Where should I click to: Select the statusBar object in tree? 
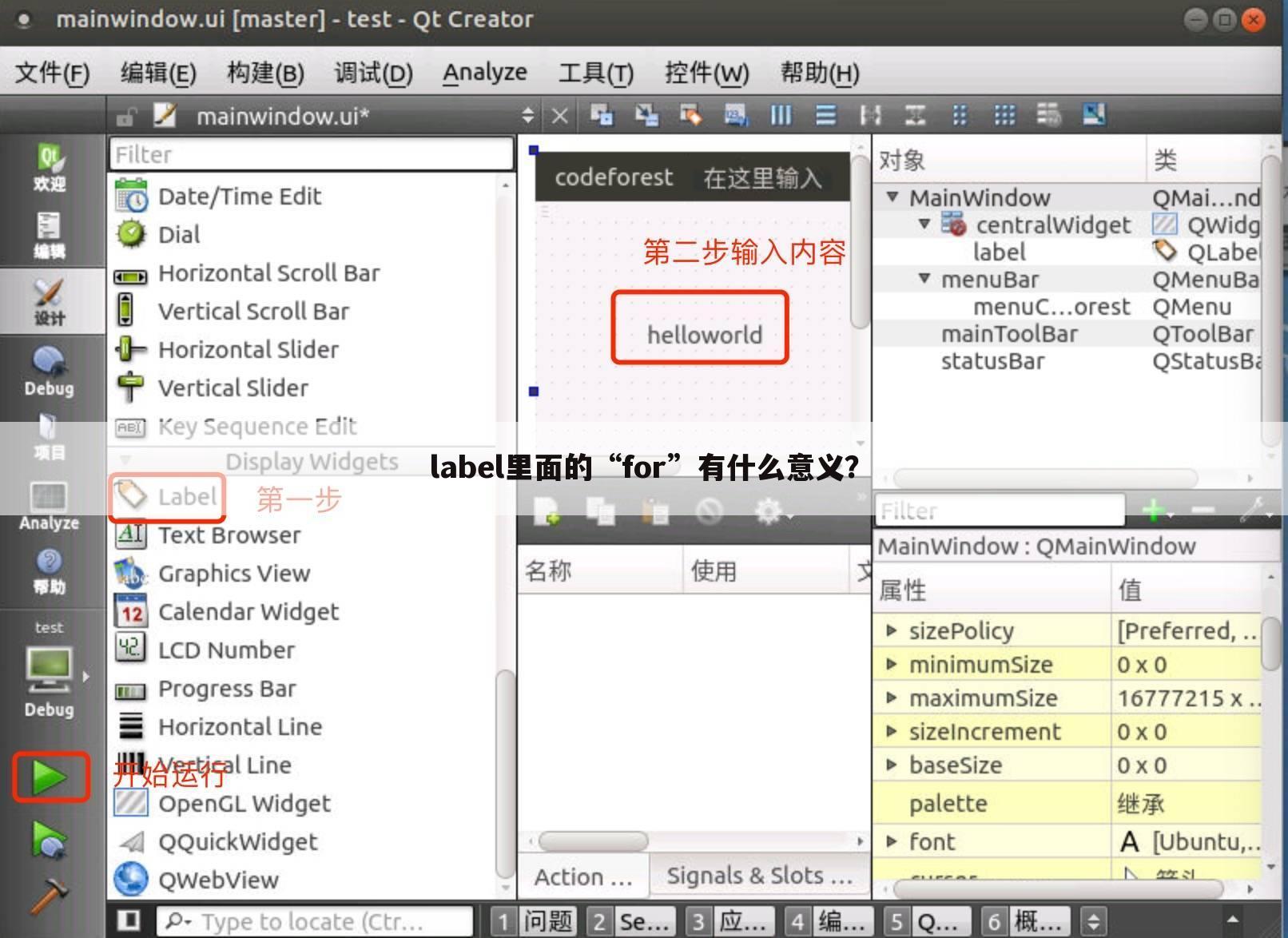[x=992, y=361]
